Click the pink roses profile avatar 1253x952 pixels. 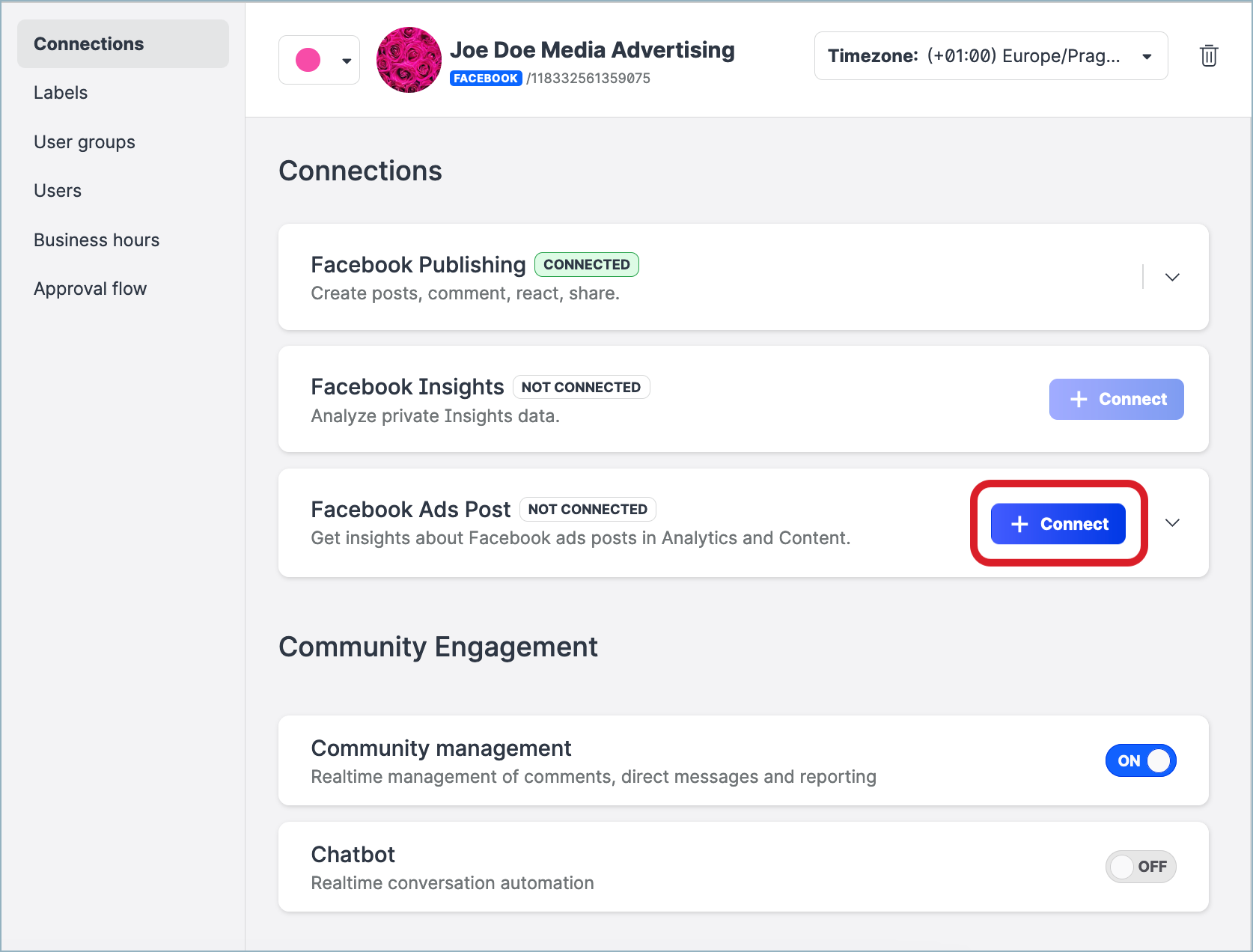coord(409,60)
